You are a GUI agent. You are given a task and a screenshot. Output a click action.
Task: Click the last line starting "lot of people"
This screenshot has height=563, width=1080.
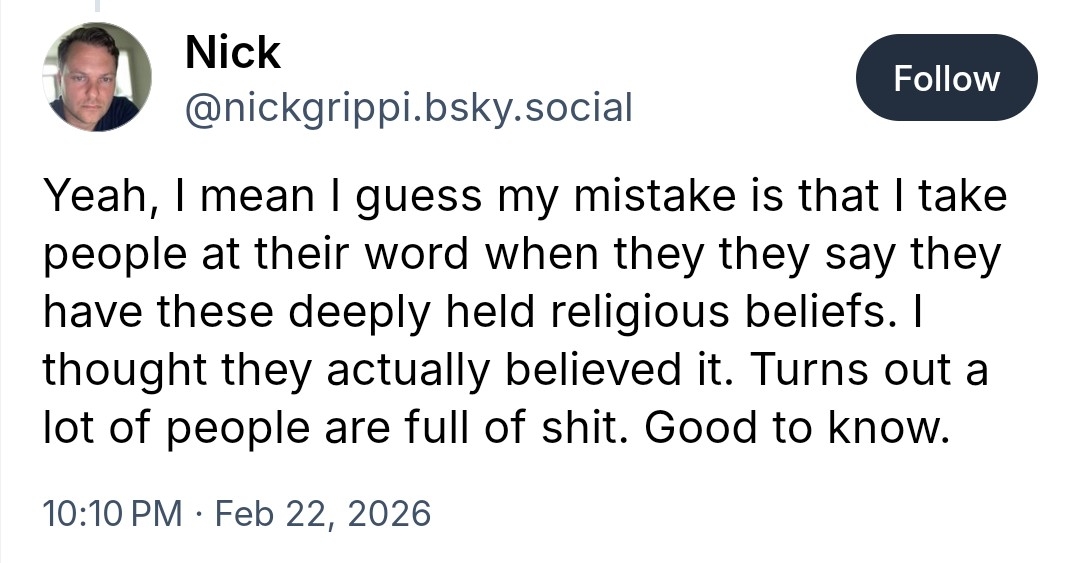[x=494, y=426]
